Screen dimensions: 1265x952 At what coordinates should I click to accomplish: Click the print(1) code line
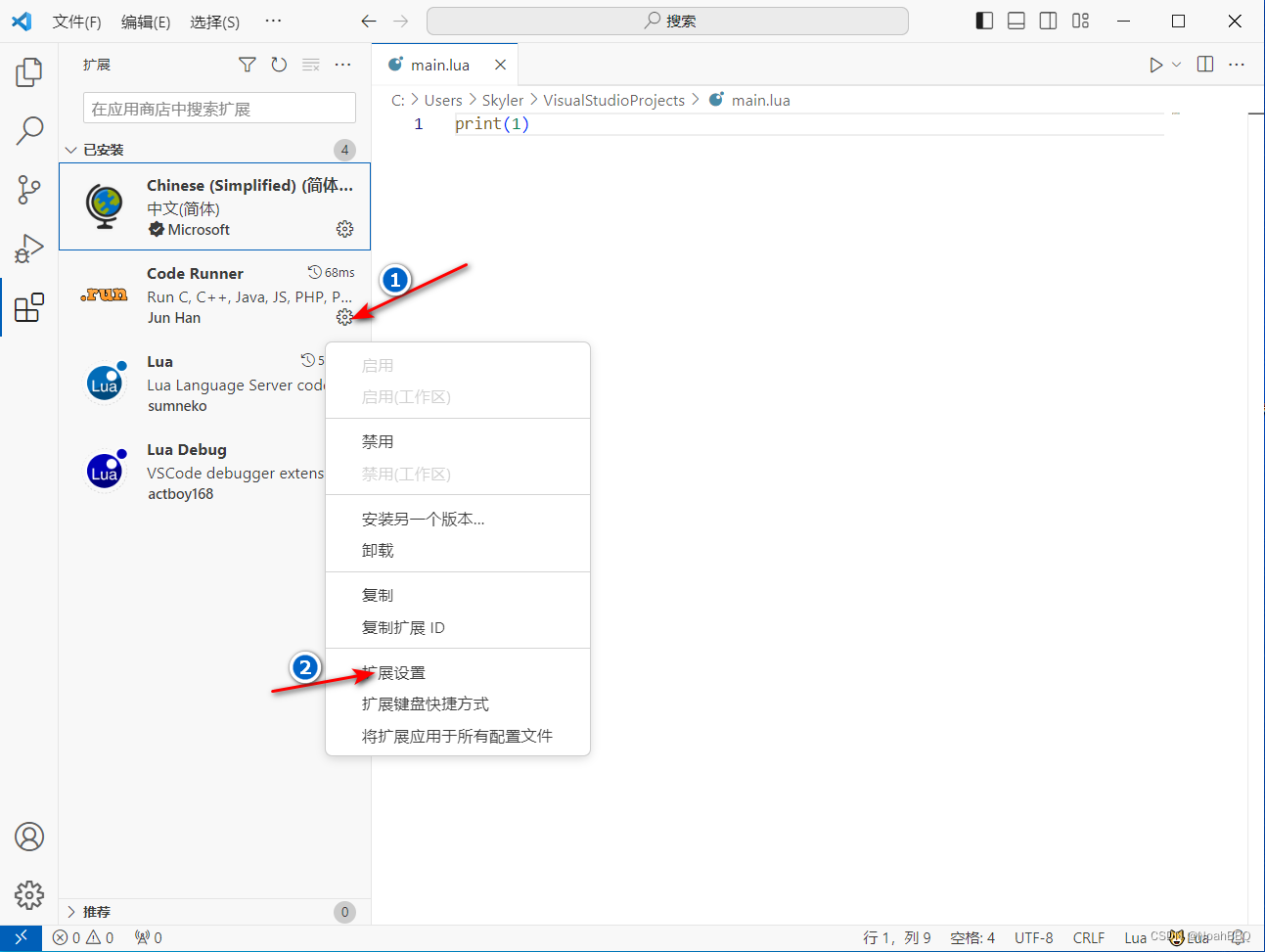click(x=492, y=123)
